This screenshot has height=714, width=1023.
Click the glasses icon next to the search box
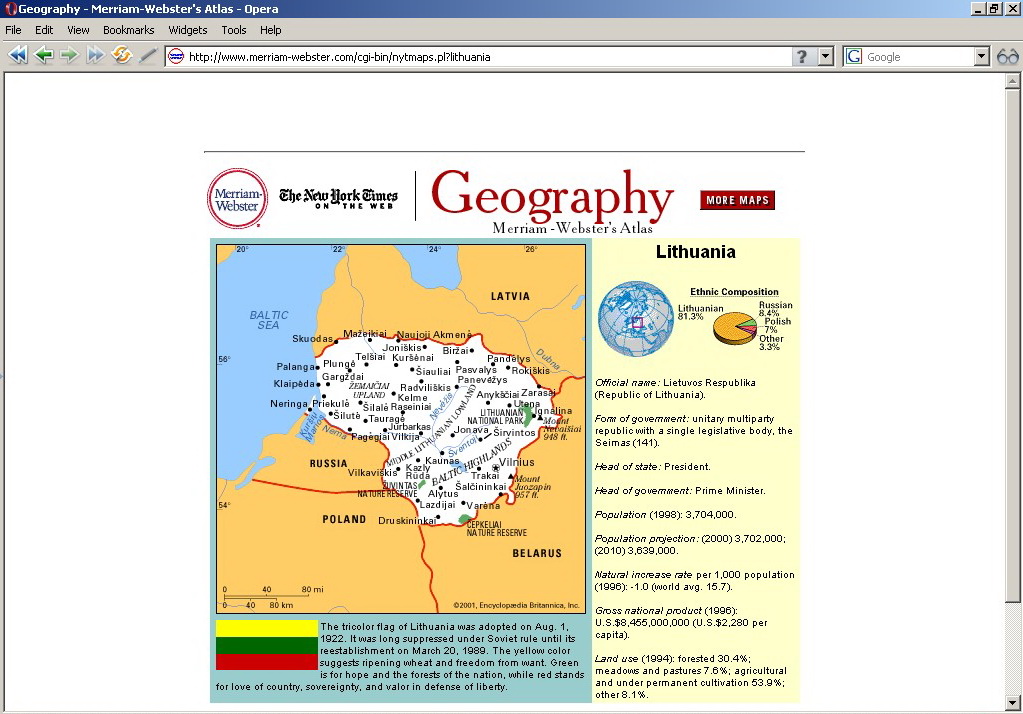click(1007, 57)
